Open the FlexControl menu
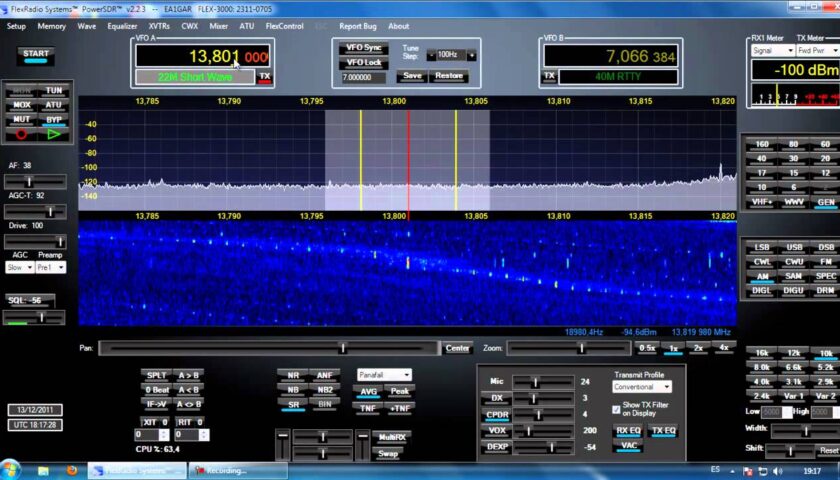The width and height of the screenshot is (840, 480). [284, 26]
